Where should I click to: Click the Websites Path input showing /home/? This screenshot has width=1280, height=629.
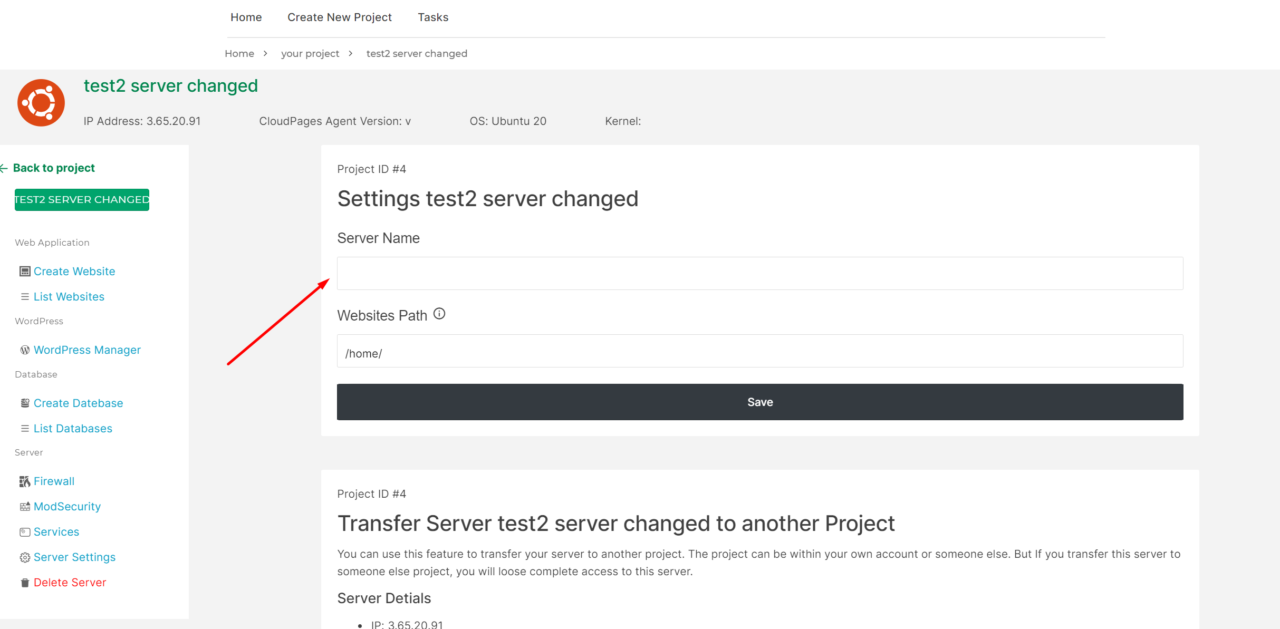(760, 351)
